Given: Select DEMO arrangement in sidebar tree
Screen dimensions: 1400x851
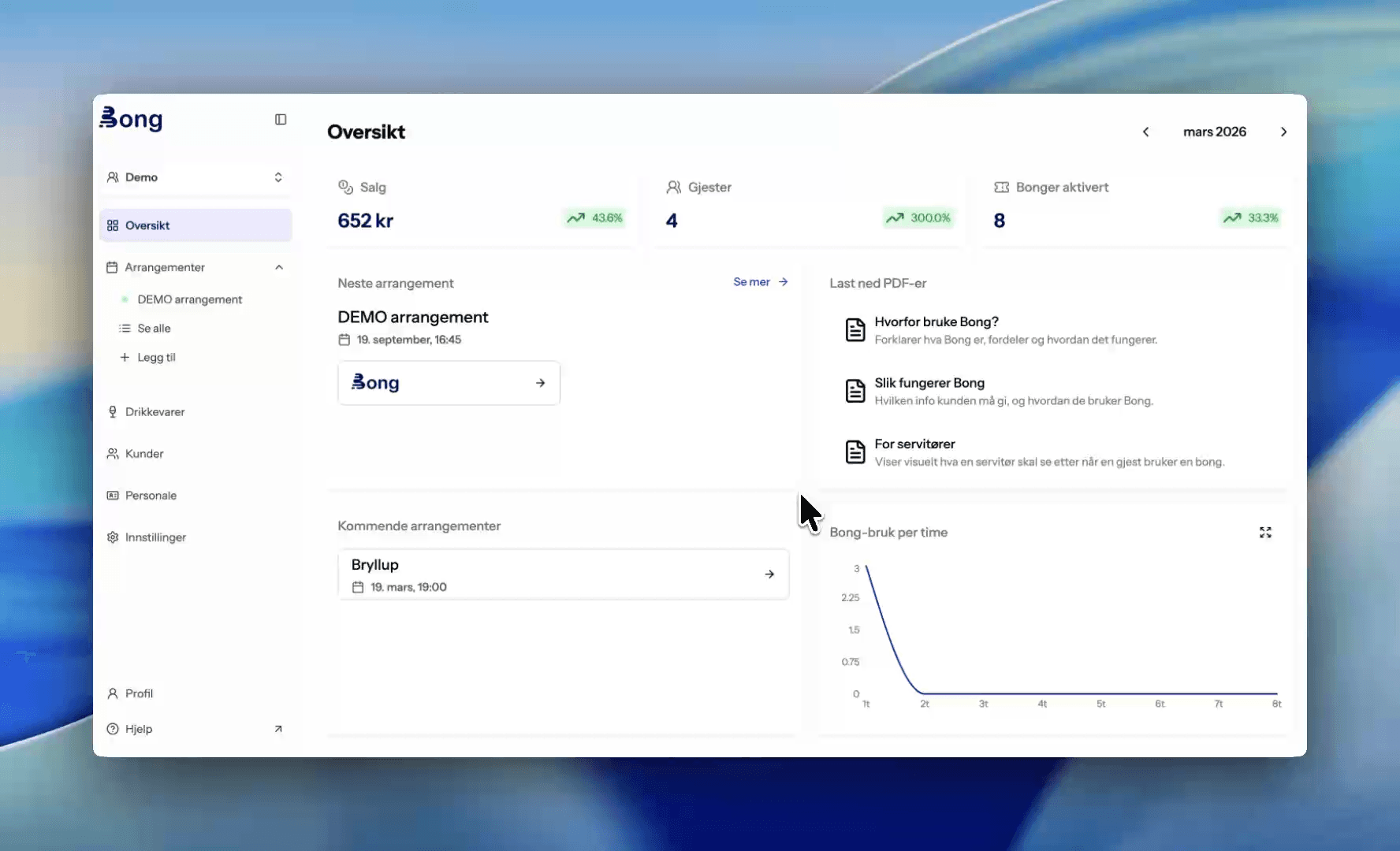Looking at the screenshot, I should (189, 299).
